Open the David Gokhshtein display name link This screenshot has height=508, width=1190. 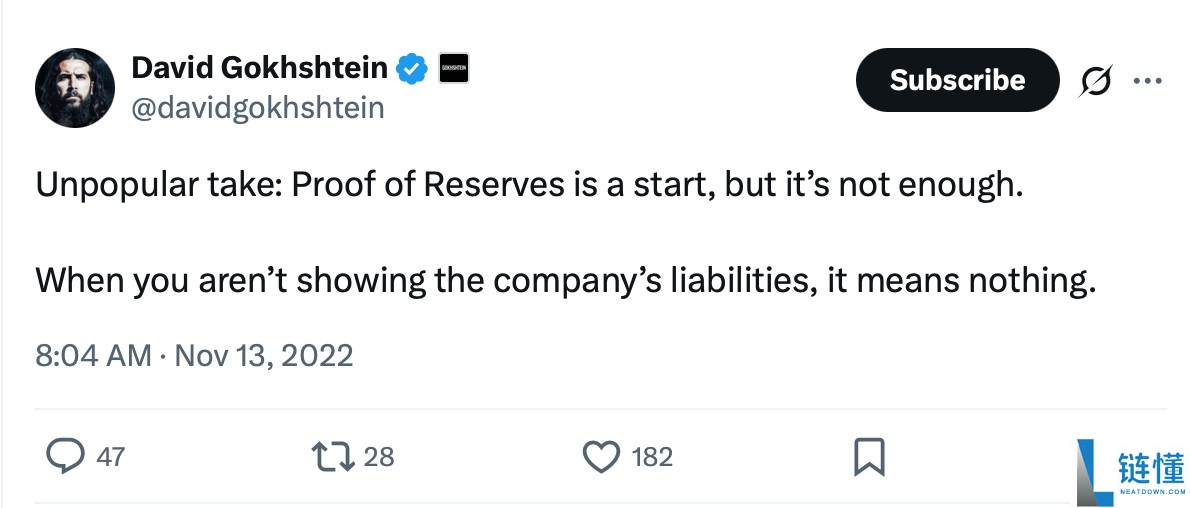coord(260,68)
